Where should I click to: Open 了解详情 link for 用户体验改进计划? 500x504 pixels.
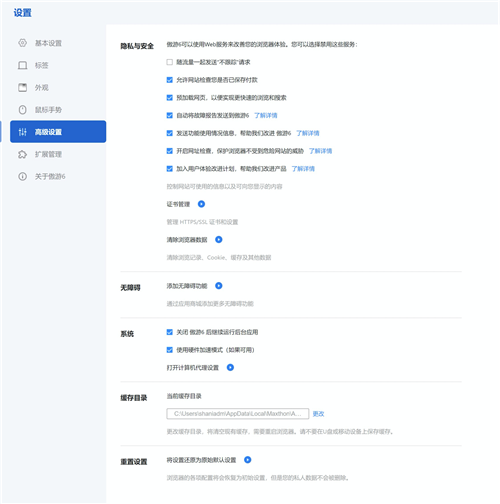click(x=303, y=169)
